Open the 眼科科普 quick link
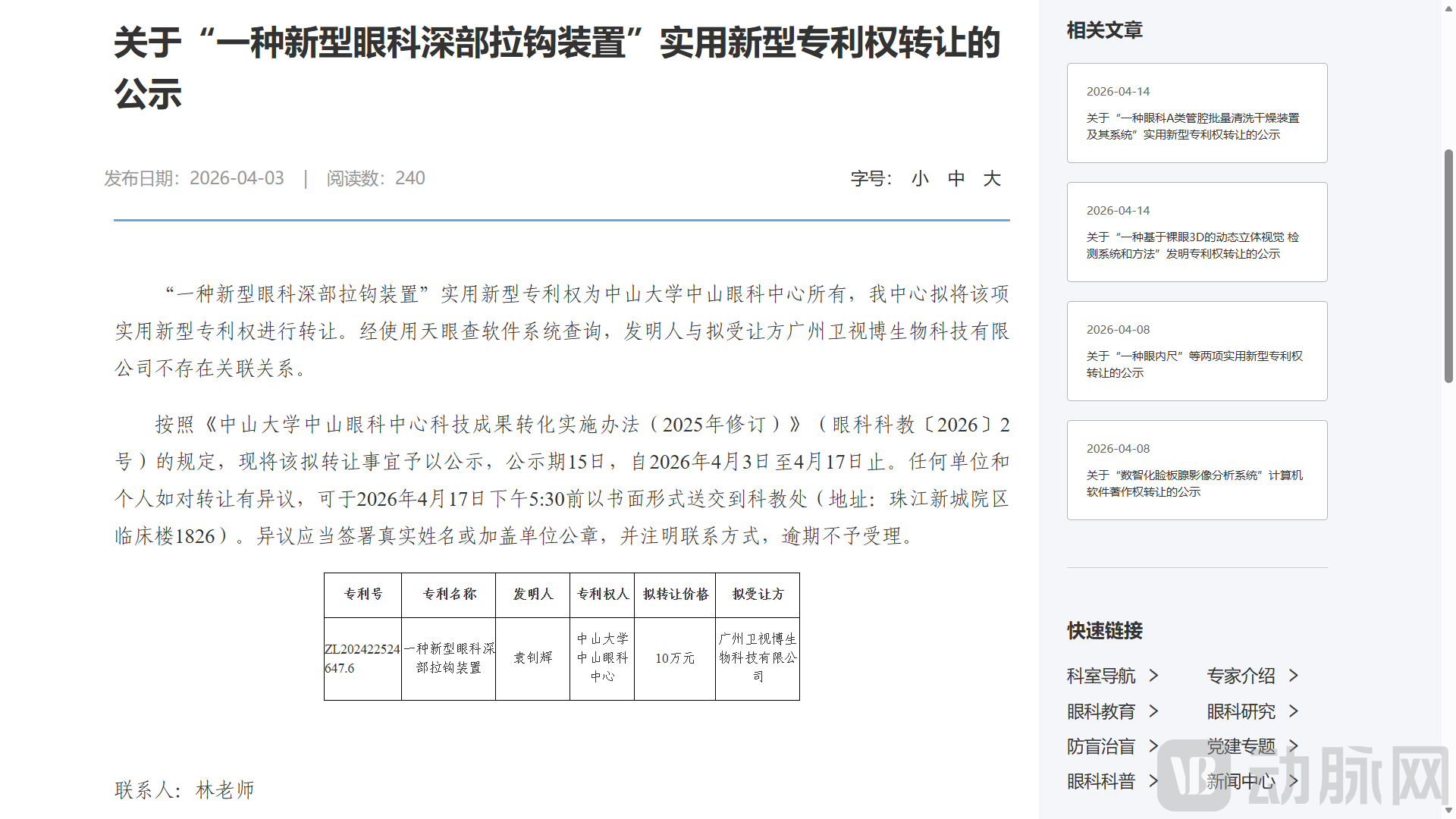Image resolution: width=1456 pixels, height=819 pixels. (1101, 781)
